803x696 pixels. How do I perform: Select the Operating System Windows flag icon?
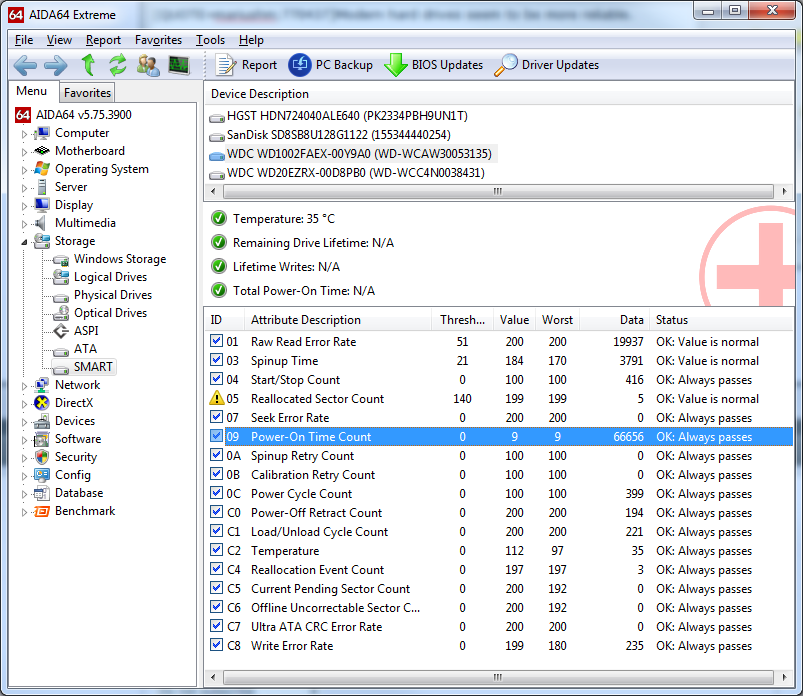click(x=41, y=169)
